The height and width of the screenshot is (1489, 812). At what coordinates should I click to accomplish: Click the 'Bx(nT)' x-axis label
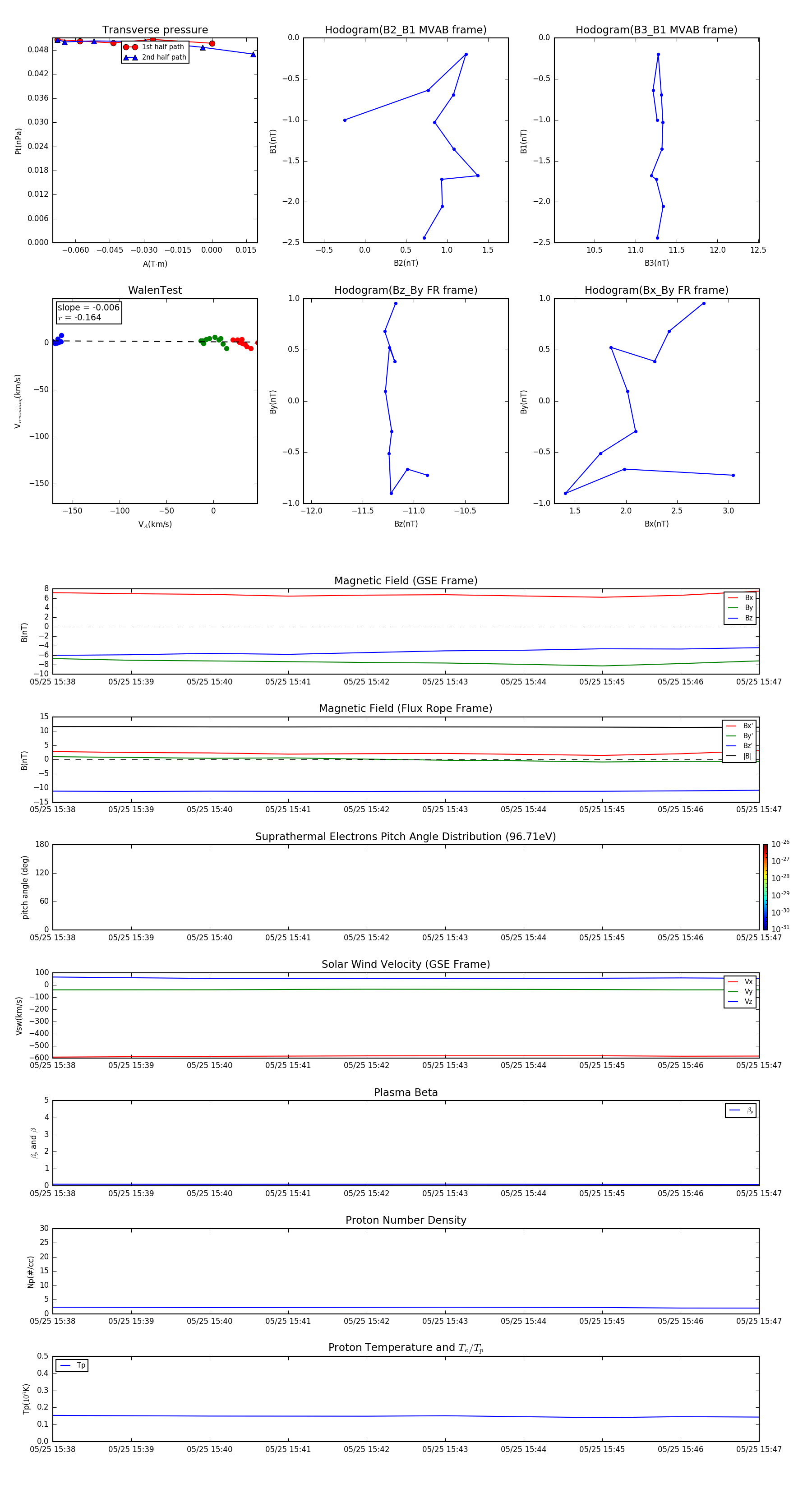pos(656,524)
